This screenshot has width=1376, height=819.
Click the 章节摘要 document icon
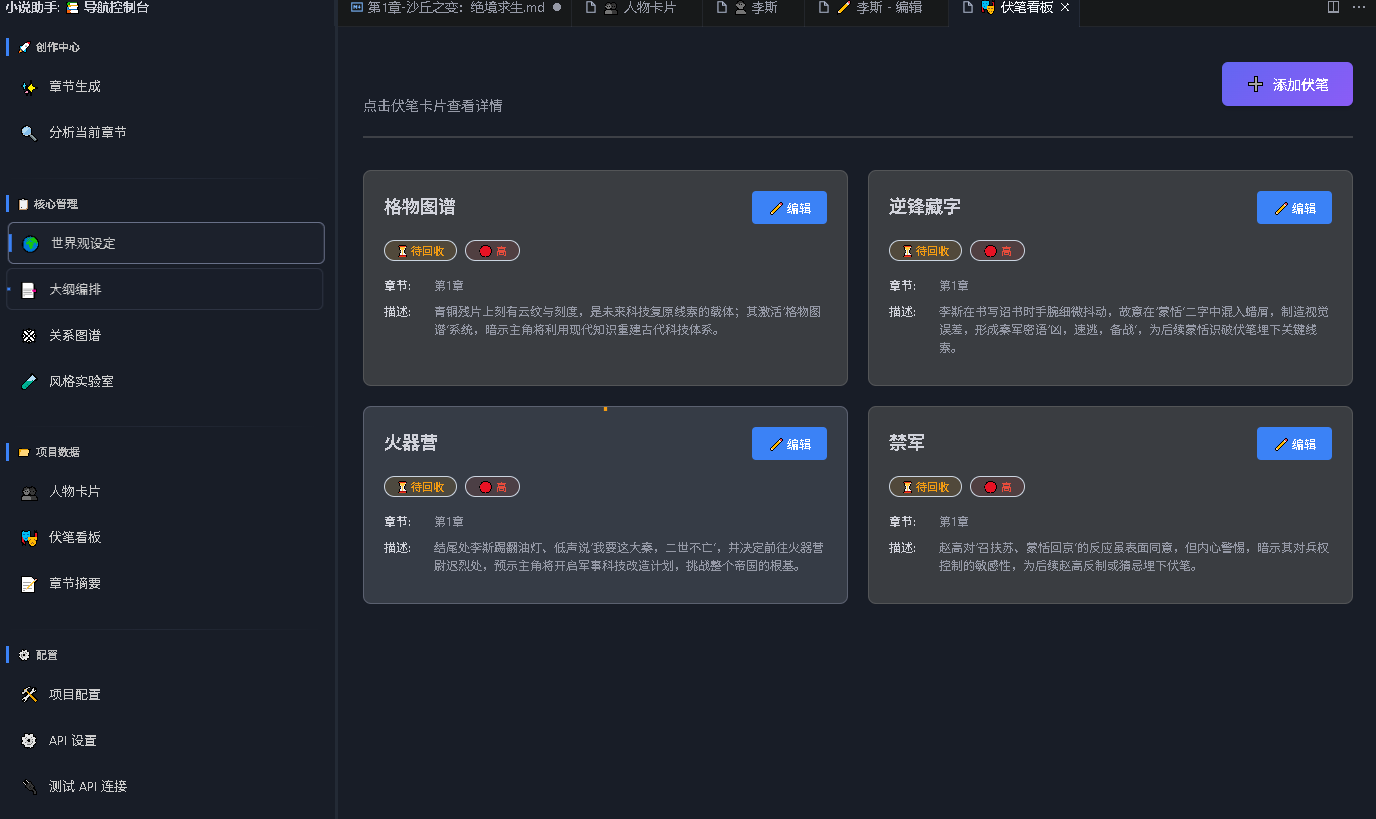(x=29, y=583)
